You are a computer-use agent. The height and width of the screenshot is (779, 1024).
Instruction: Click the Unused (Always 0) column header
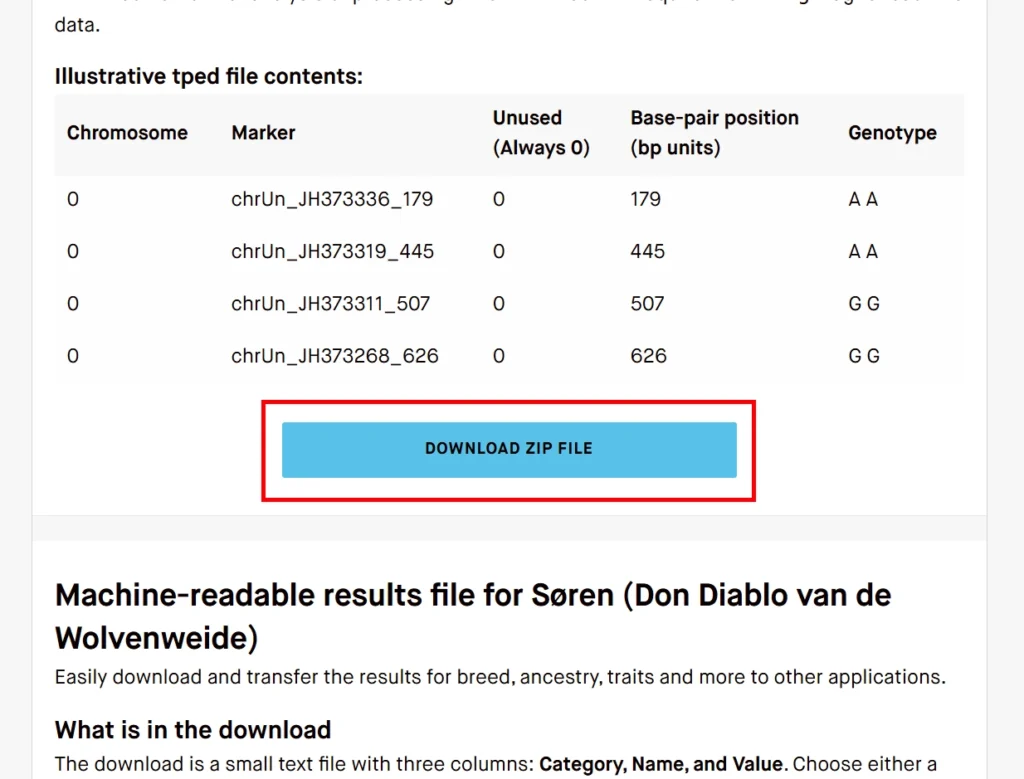(541, 133)
